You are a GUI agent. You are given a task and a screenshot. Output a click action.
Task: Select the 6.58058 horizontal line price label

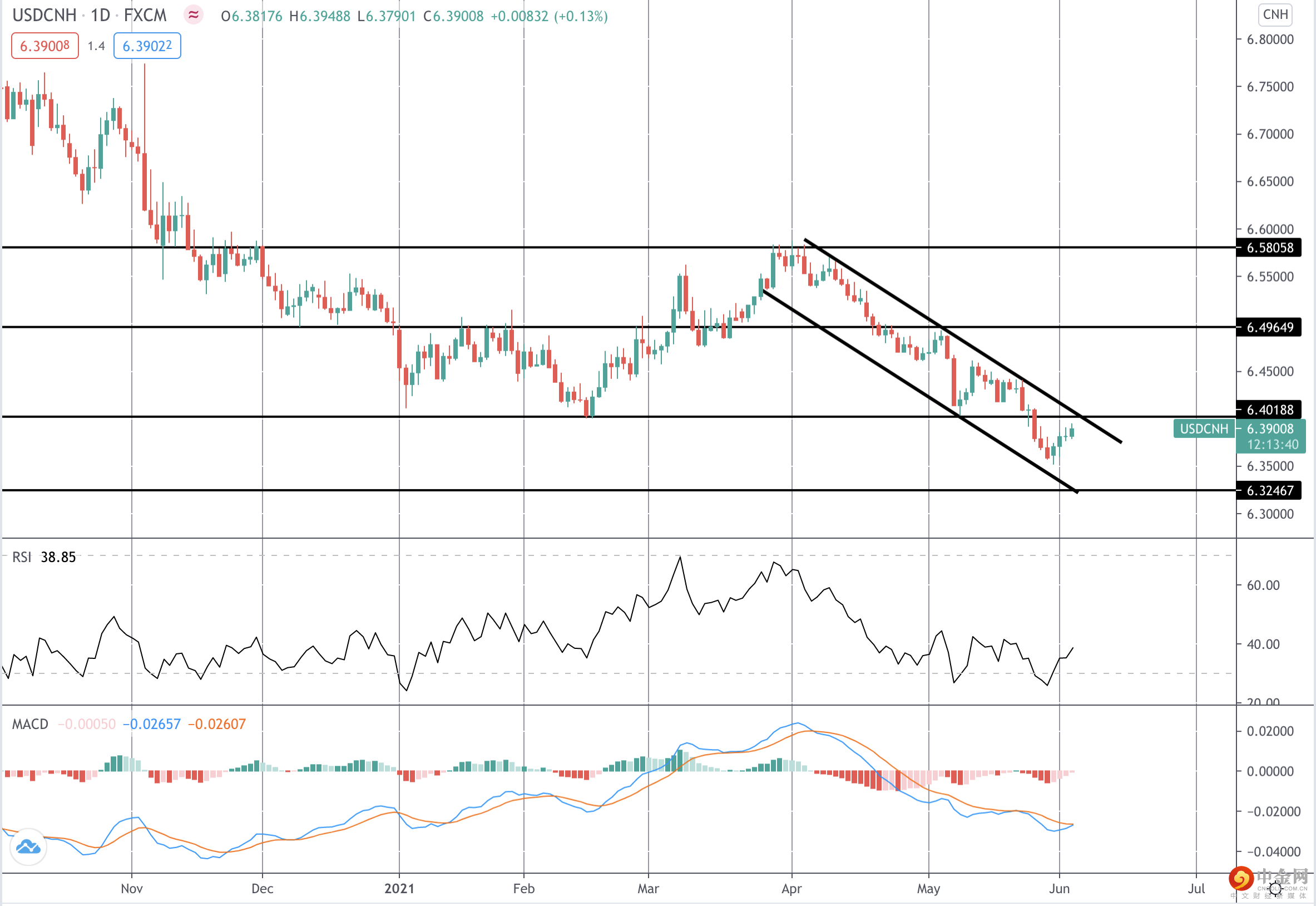1269,248
